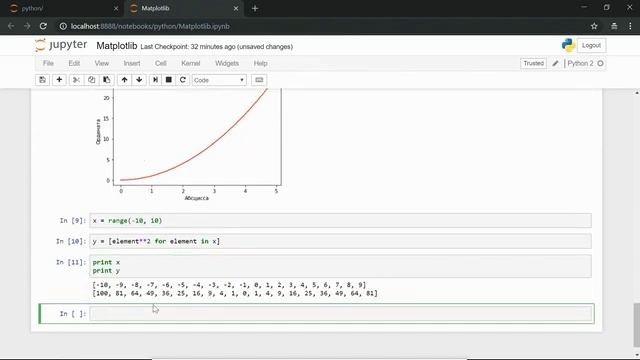The height and width of the screenshot is (360, 640).
Task: Open the Kernel menu
Action: [x=191, y=63]
